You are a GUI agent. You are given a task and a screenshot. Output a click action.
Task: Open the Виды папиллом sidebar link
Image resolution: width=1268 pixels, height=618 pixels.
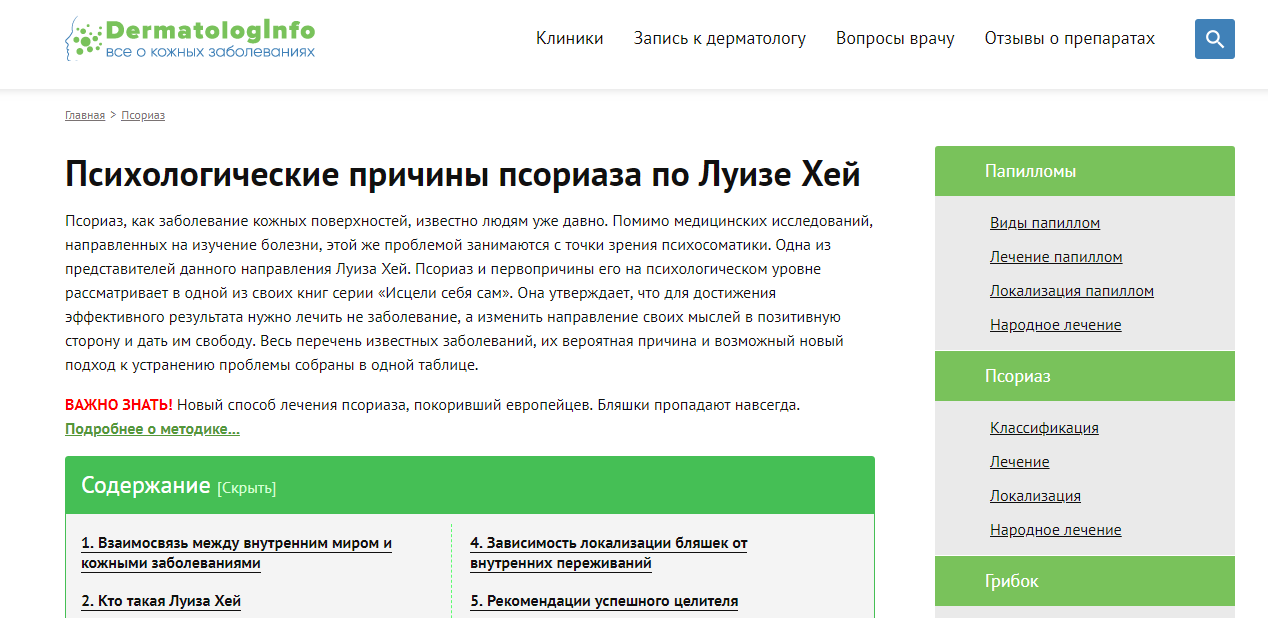pyautogui.click(x=1045, y=223)
